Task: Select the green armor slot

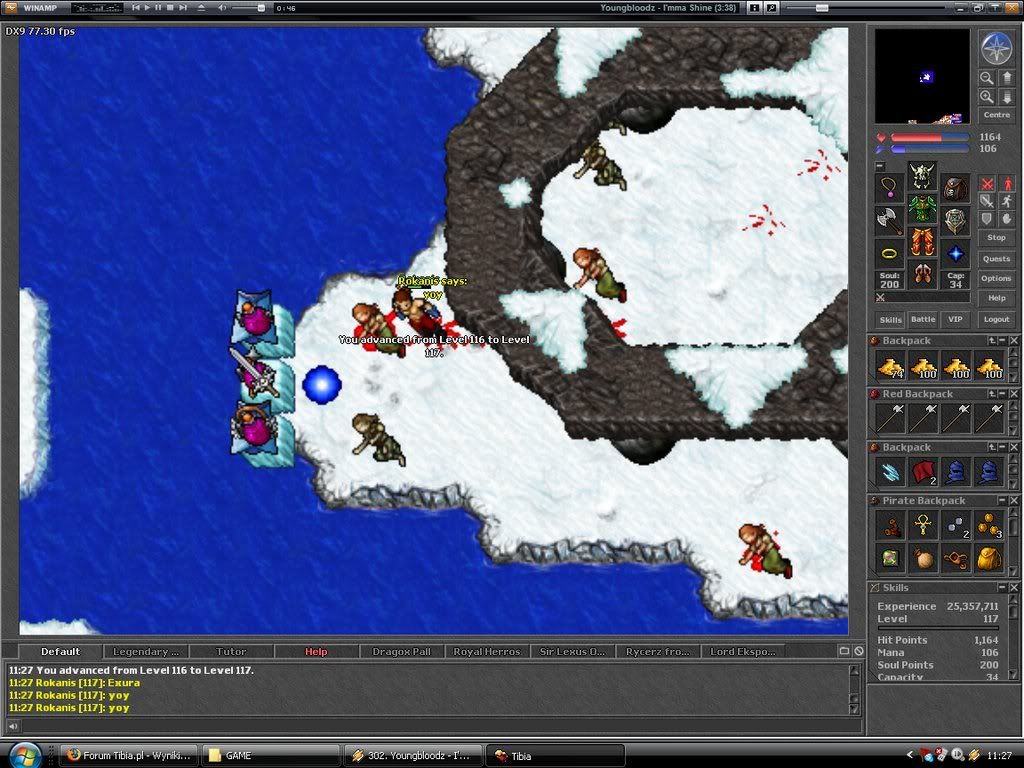Action: [x=922, y=209]
